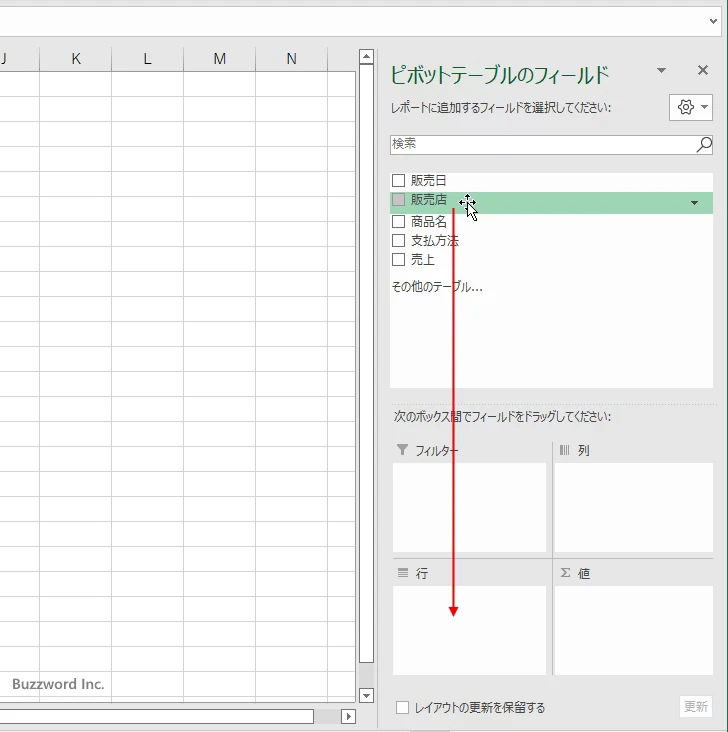Open the gear Tools layout menu
Screen dimensions: 728x732
click(x=691, y=107)
